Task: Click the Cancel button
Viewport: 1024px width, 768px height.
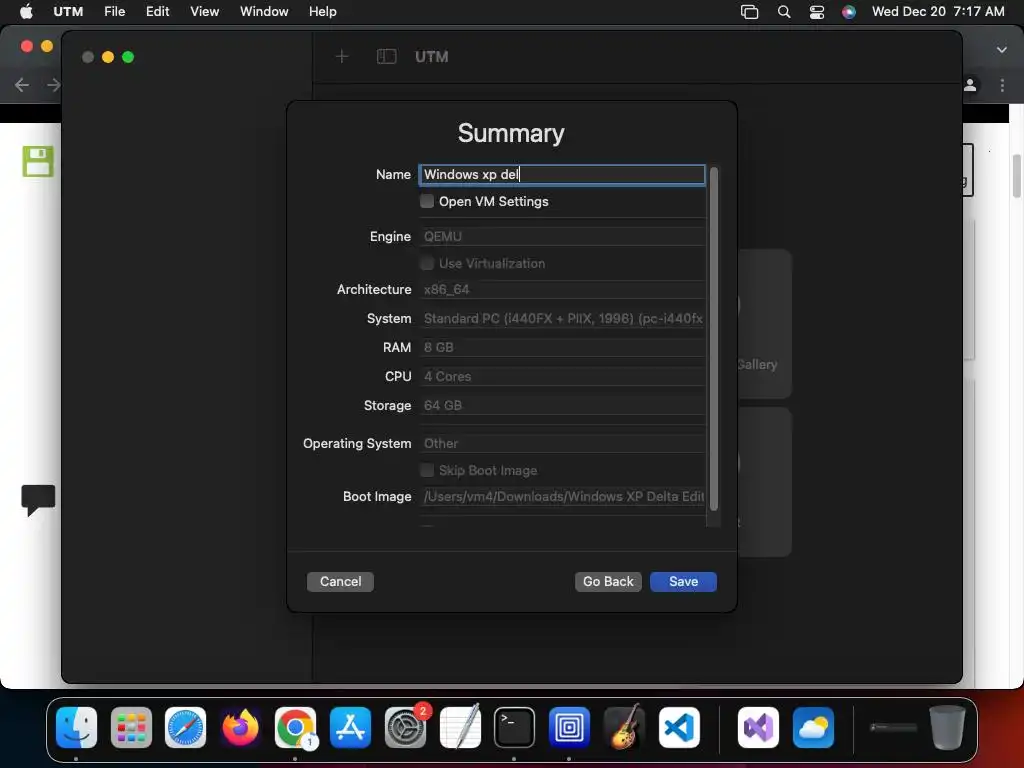Action: click(340, 581)
